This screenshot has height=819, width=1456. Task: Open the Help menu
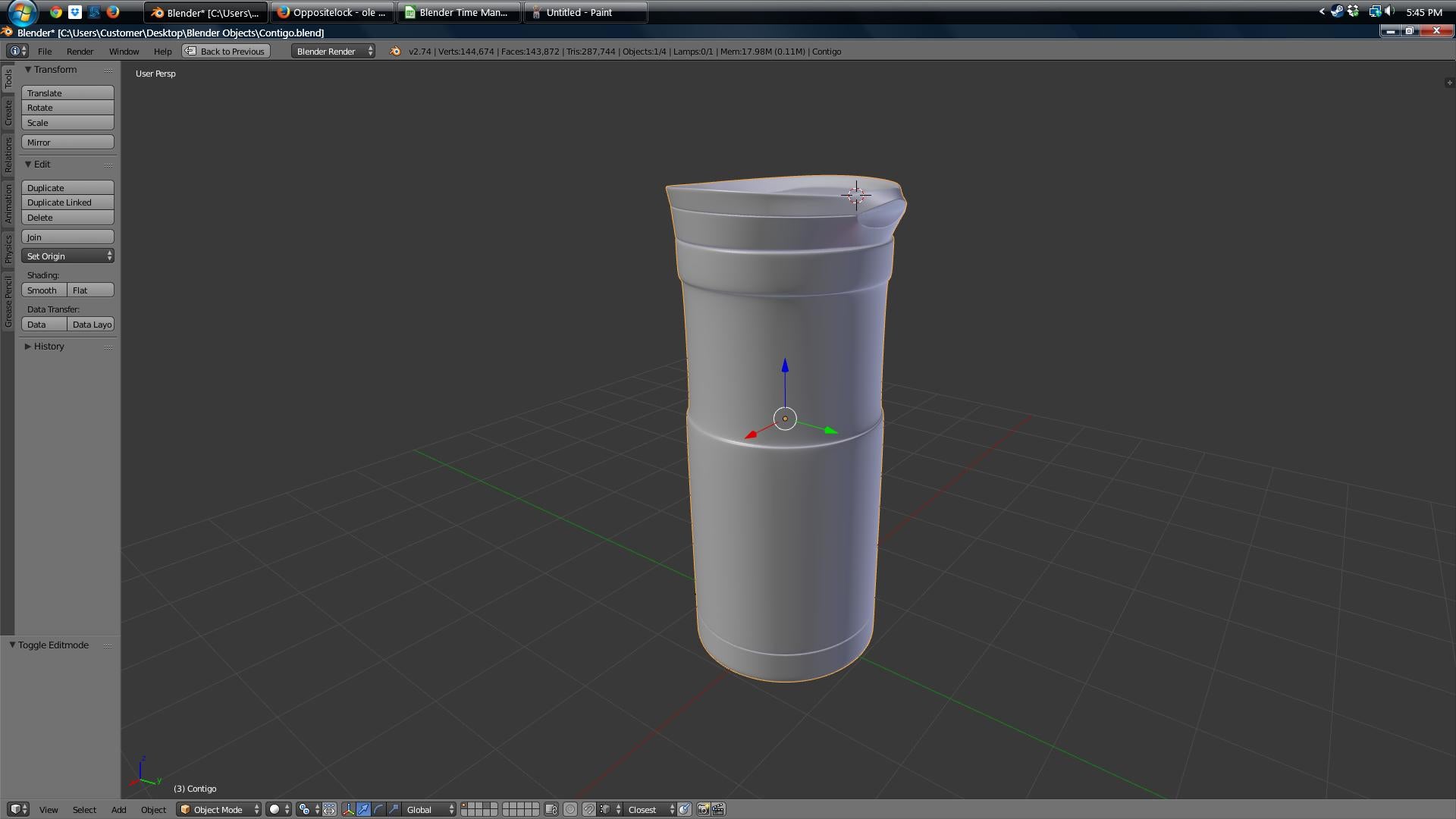click(162, 51)
